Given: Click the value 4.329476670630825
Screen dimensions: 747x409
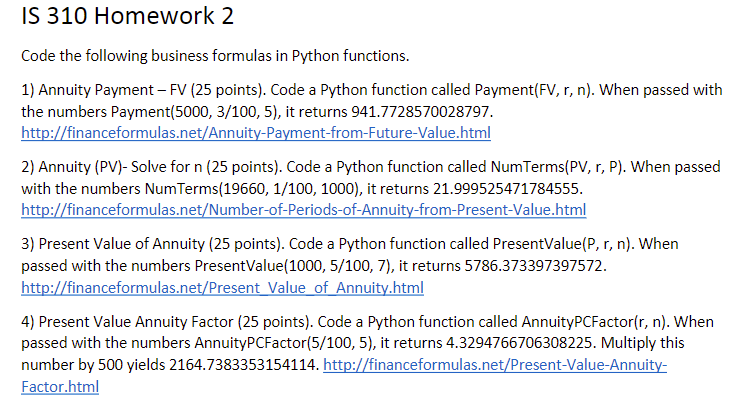Looking at the screenshot, I should (x=521, y=342).
